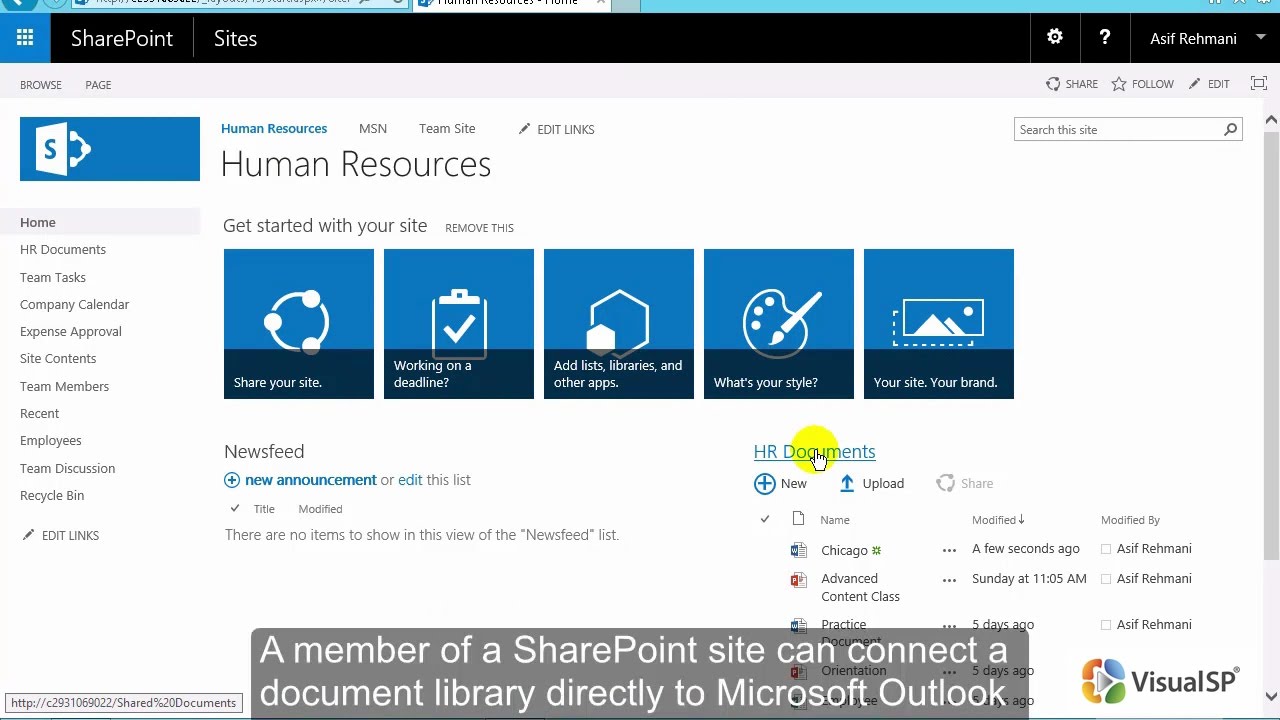The image size is (1280, 720).
Task: Open the What's your style tile
Action: [x=779, y=324]
